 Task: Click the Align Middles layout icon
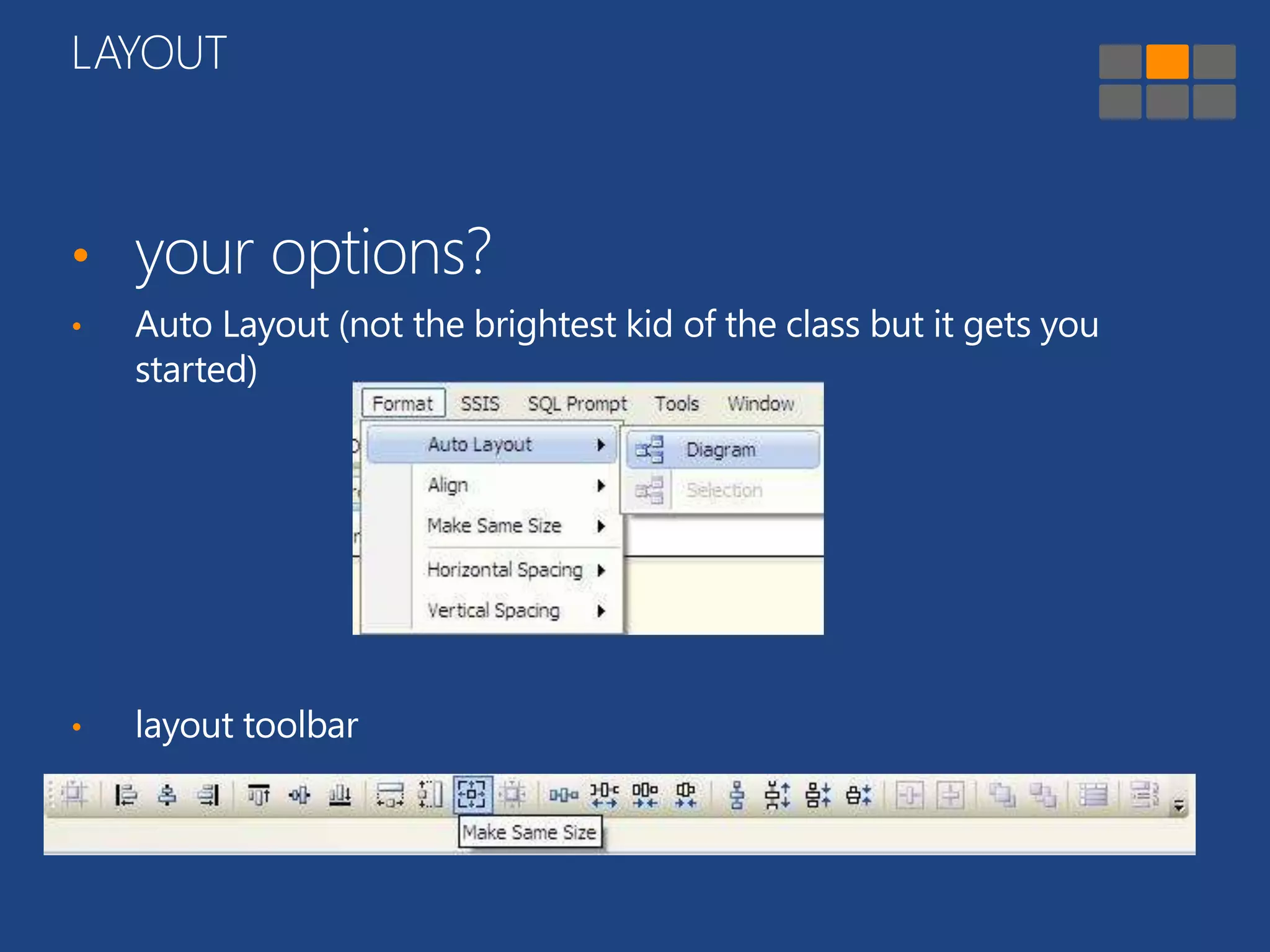[299, 795]
